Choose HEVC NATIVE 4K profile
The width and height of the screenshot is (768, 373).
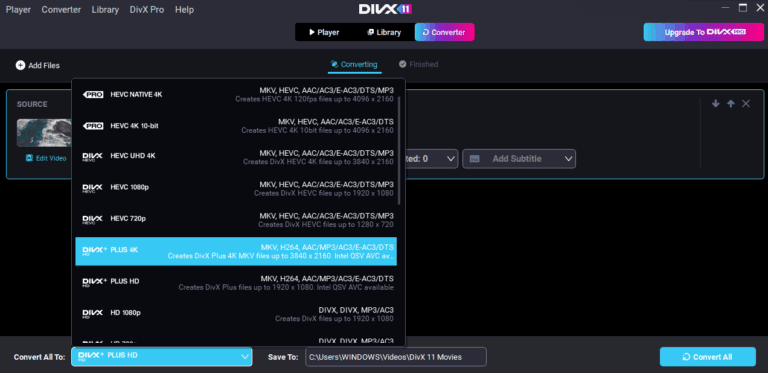[236, 95]
